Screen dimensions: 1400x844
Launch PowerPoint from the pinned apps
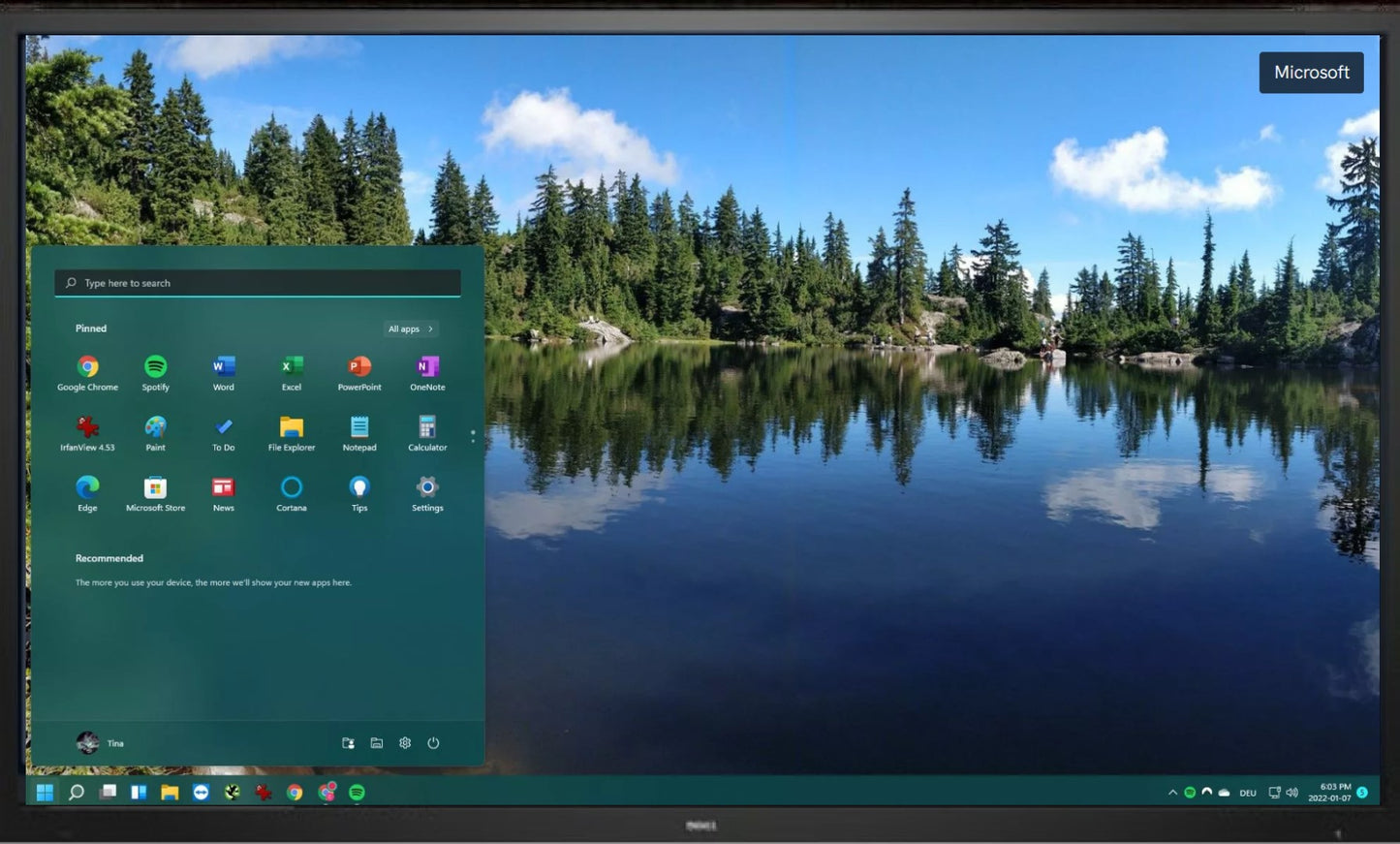(x=359, y=367)
